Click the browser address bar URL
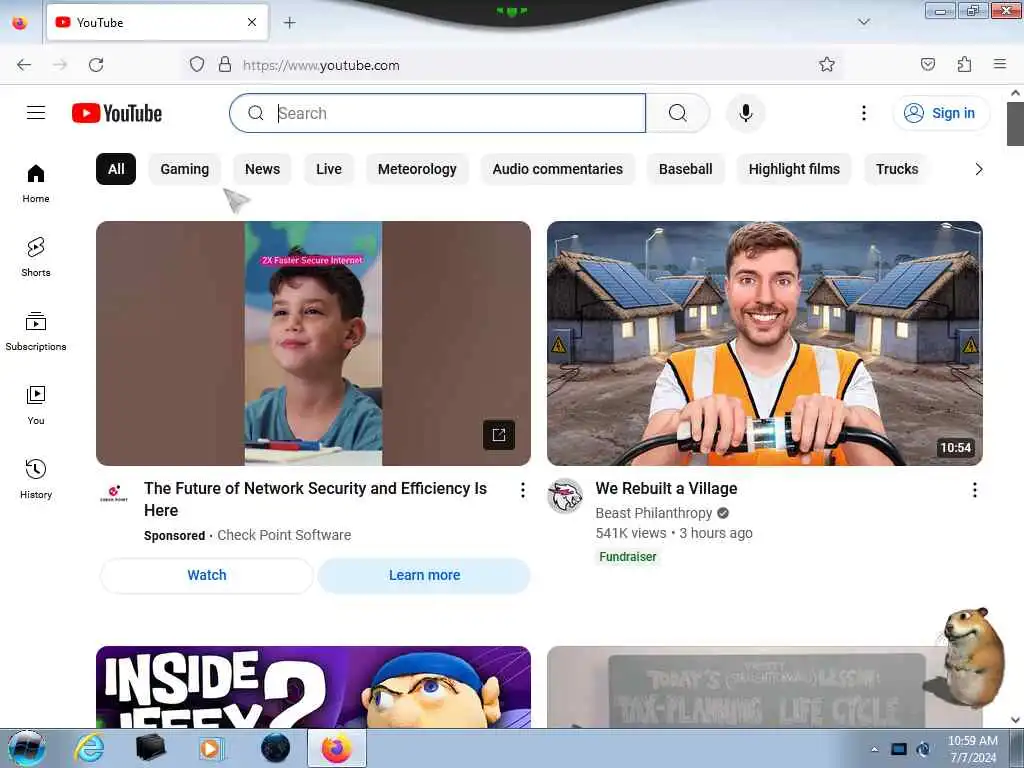The height and width of the screenshot is (768, 1024). [321, 65]
